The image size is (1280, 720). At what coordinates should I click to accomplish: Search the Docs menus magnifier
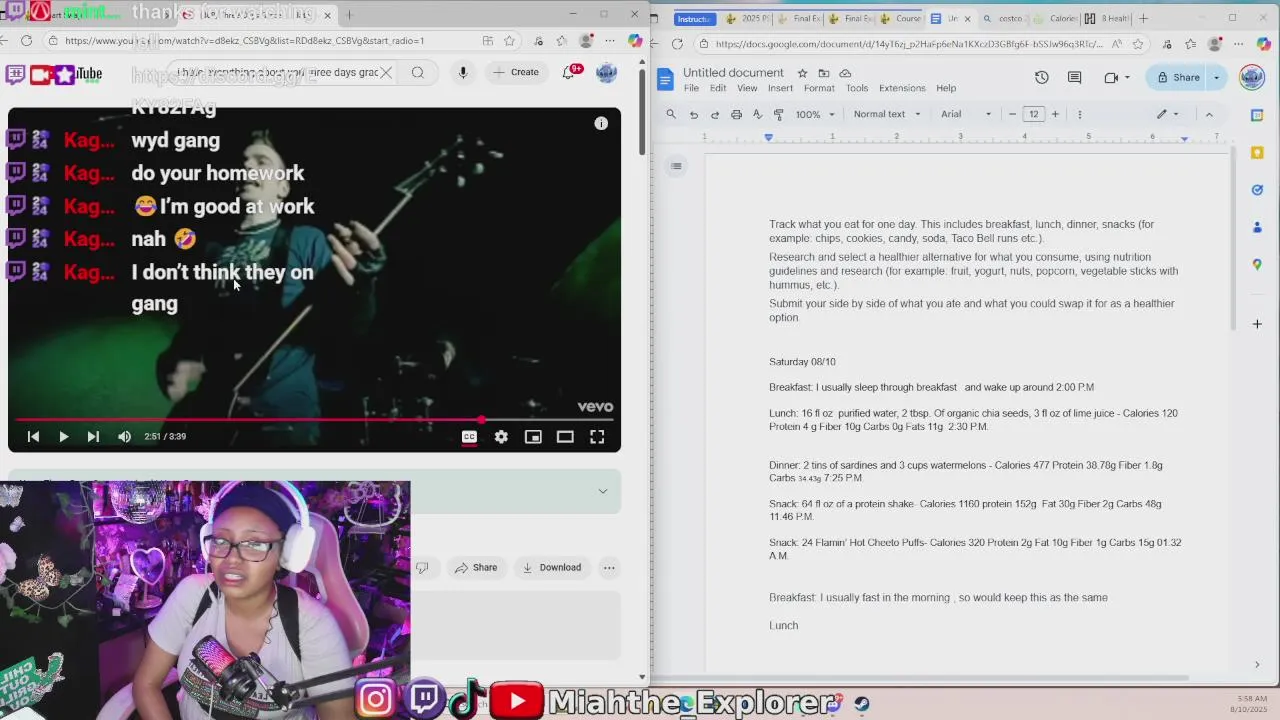pyautogui.click(x=671, y=114)
